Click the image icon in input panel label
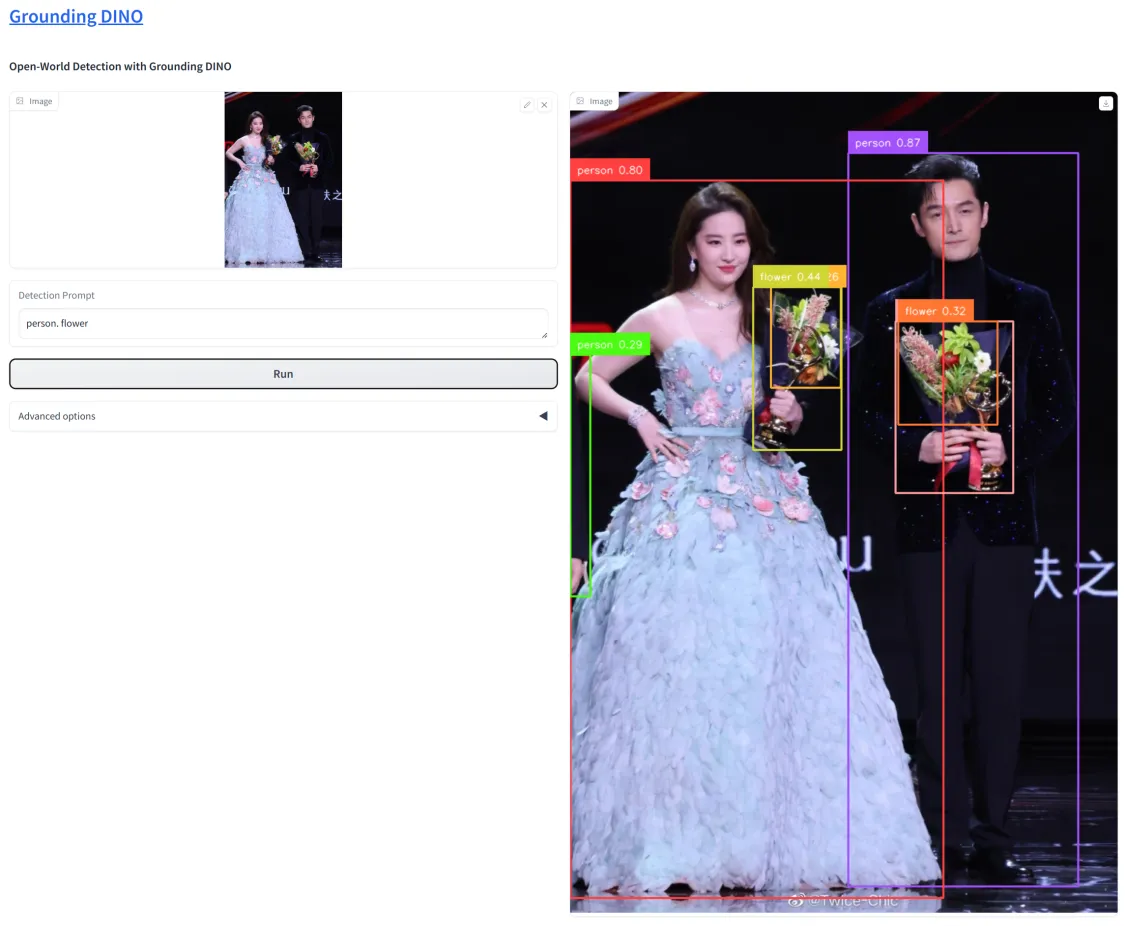 pyautogui.click(x=20, y=101)
